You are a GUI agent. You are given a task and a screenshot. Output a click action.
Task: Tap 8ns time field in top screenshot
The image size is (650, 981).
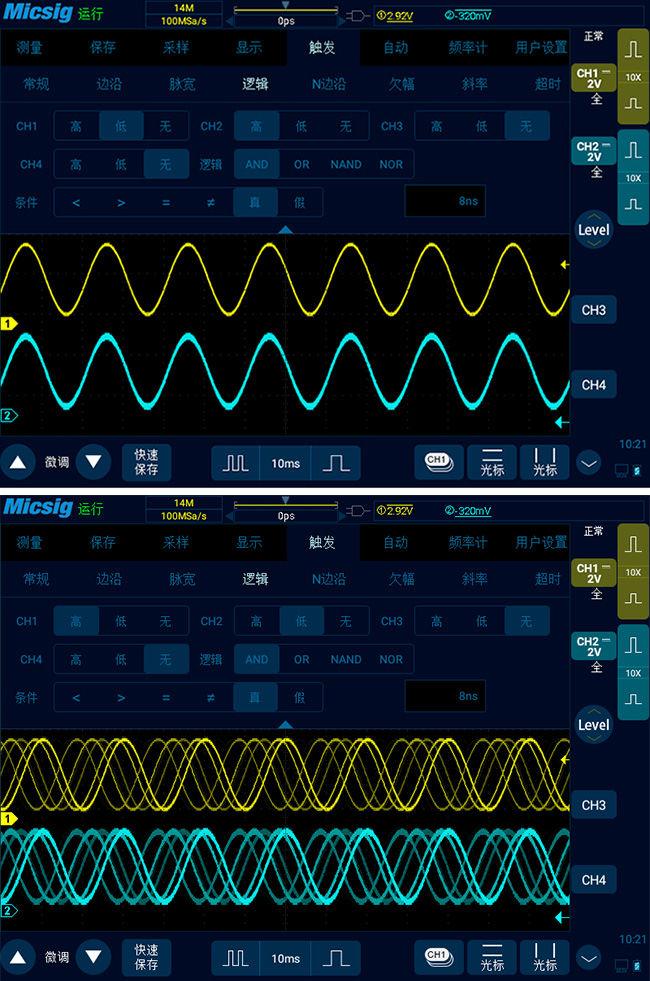click(x=445, y=201)
